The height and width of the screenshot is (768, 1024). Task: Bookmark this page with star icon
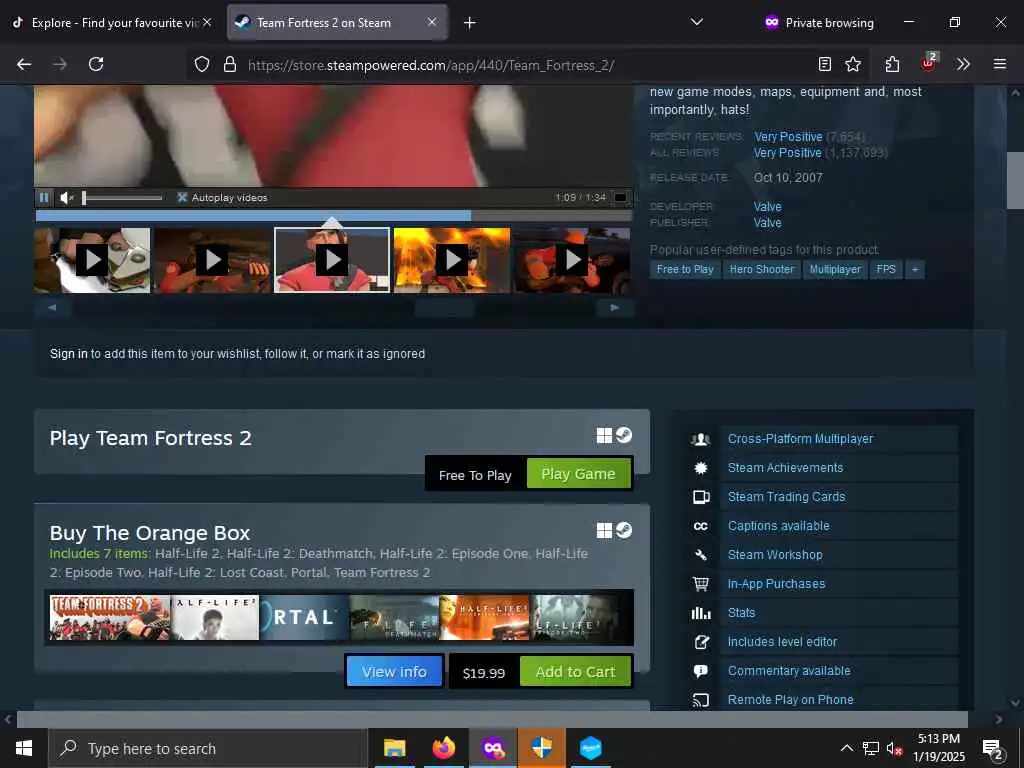pyautogui.click(x=853, y=64)
